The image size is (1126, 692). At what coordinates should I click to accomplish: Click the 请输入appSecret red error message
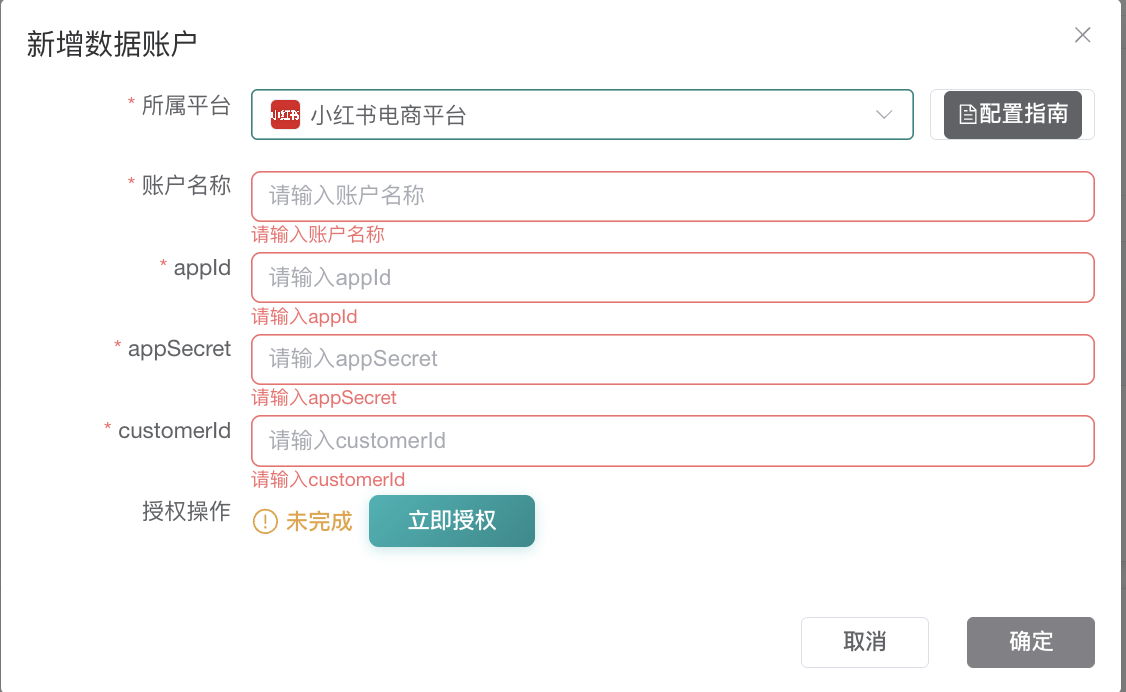324,398
